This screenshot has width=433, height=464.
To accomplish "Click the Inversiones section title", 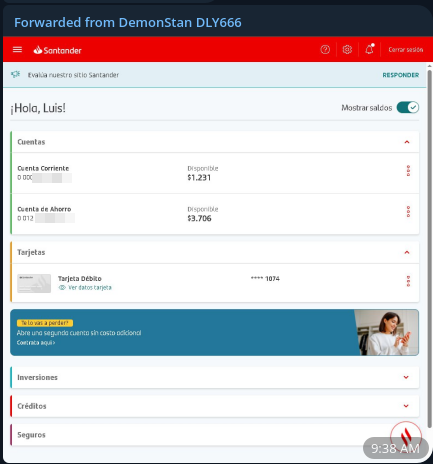I will point(37,377).
